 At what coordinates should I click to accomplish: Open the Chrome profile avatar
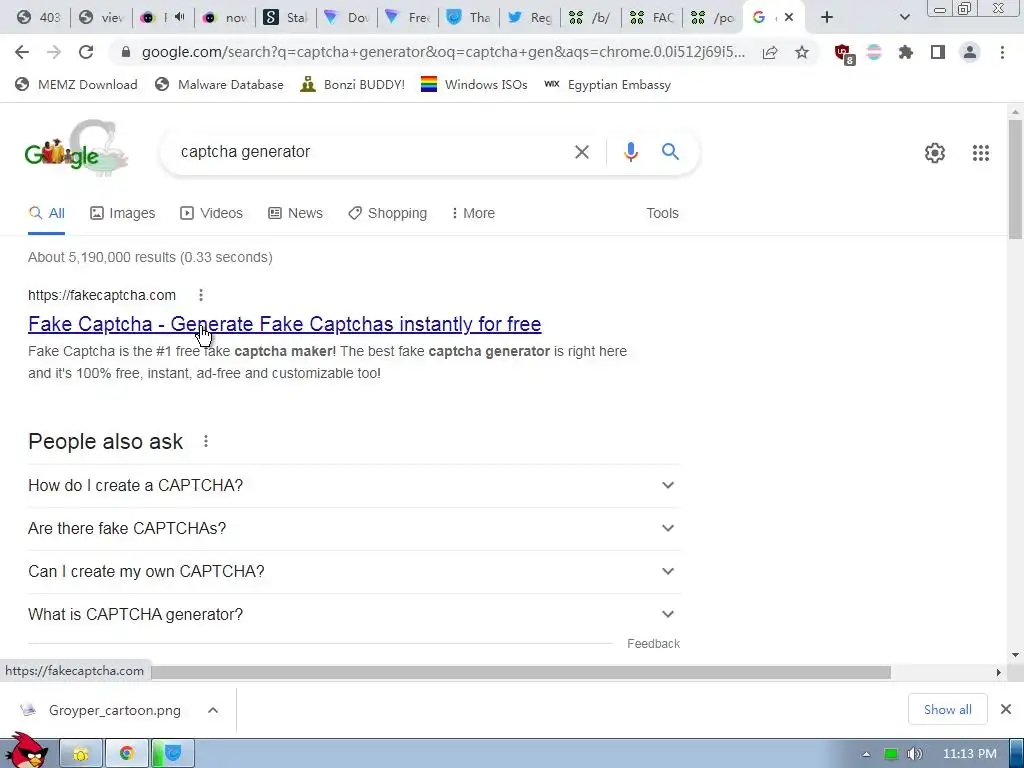pos(970,52)
